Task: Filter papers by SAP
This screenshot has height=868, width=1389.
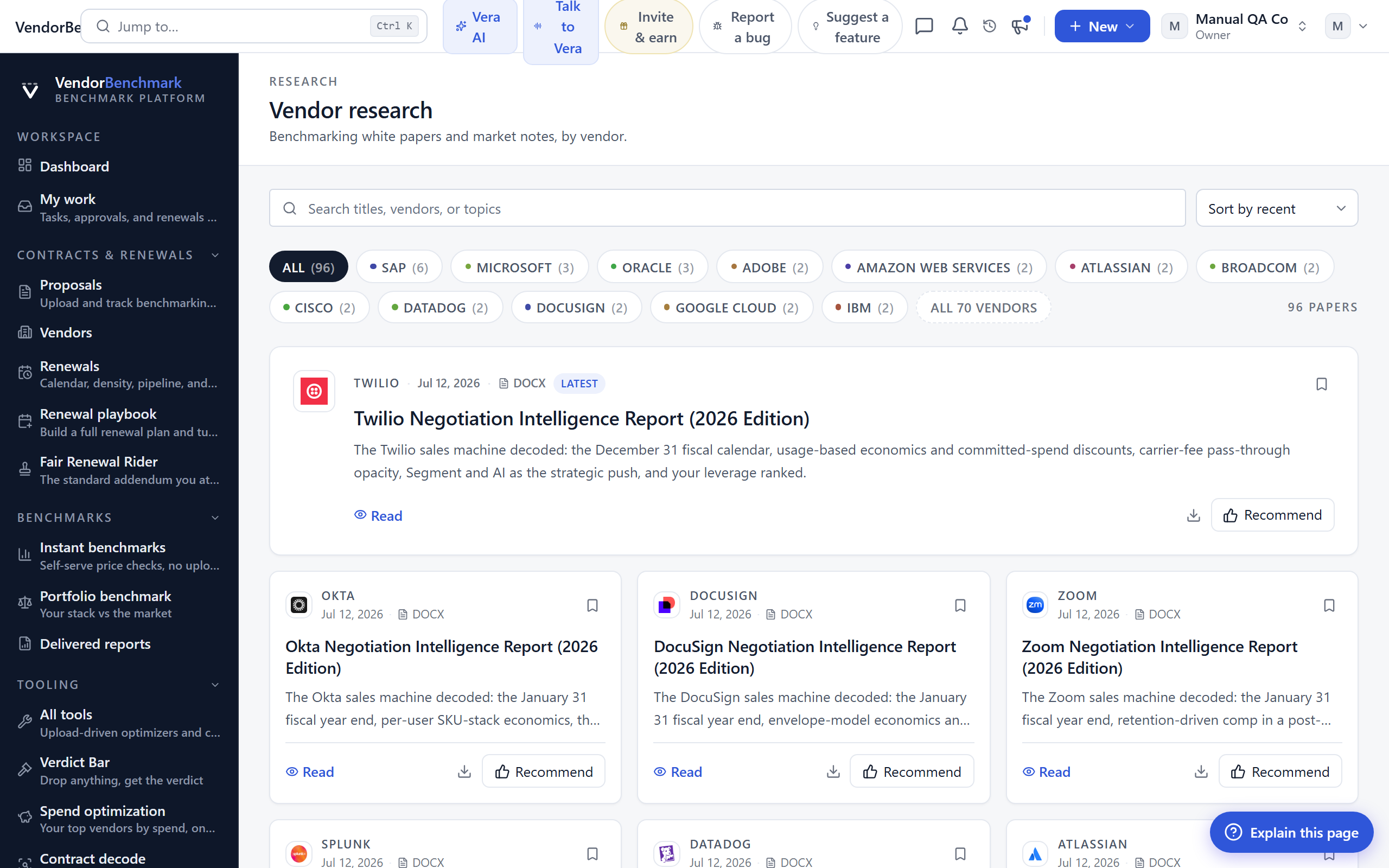Action: (399, 267)
